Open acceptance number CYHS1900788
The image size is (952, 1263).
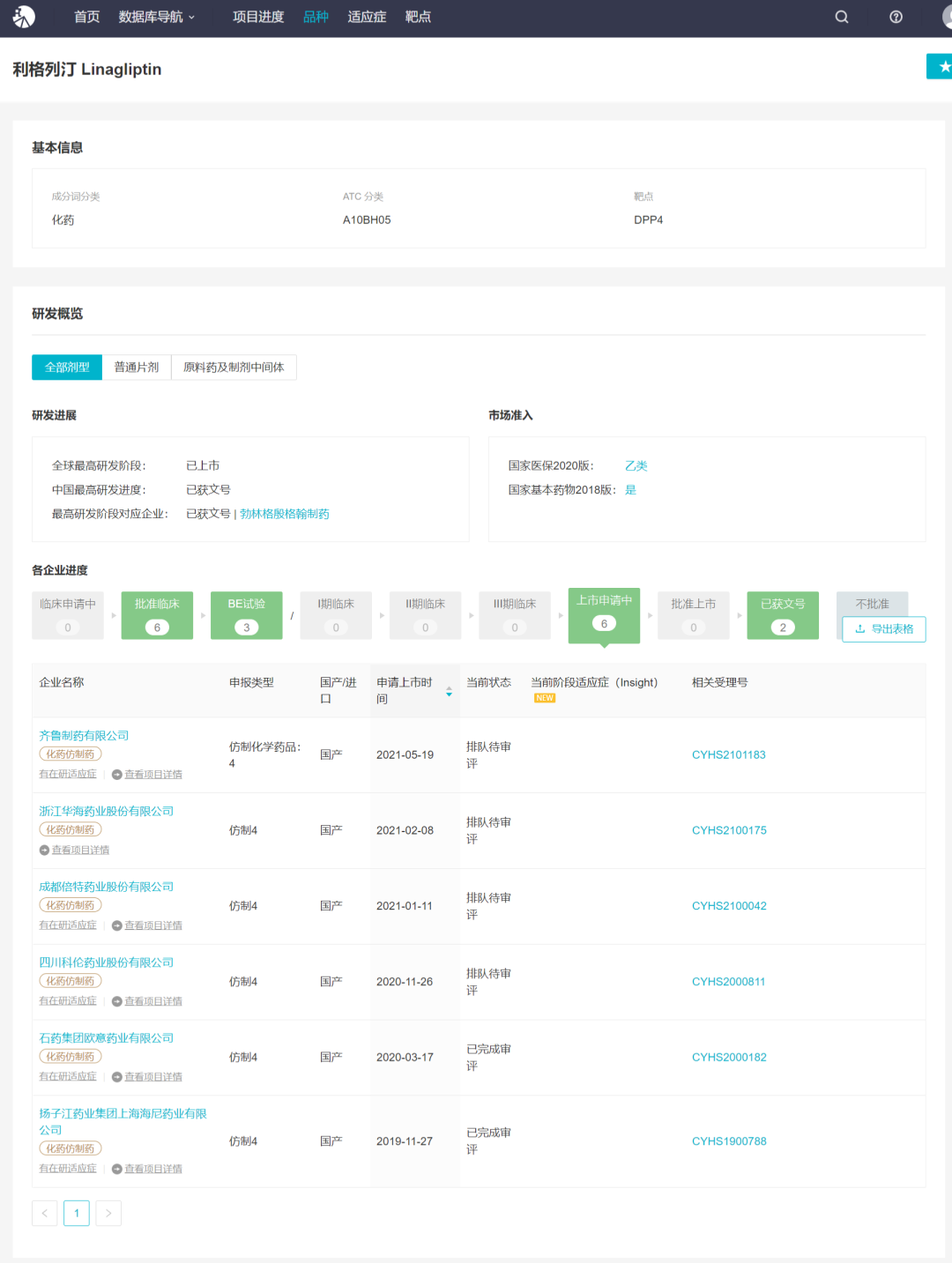click(729, 1141)
